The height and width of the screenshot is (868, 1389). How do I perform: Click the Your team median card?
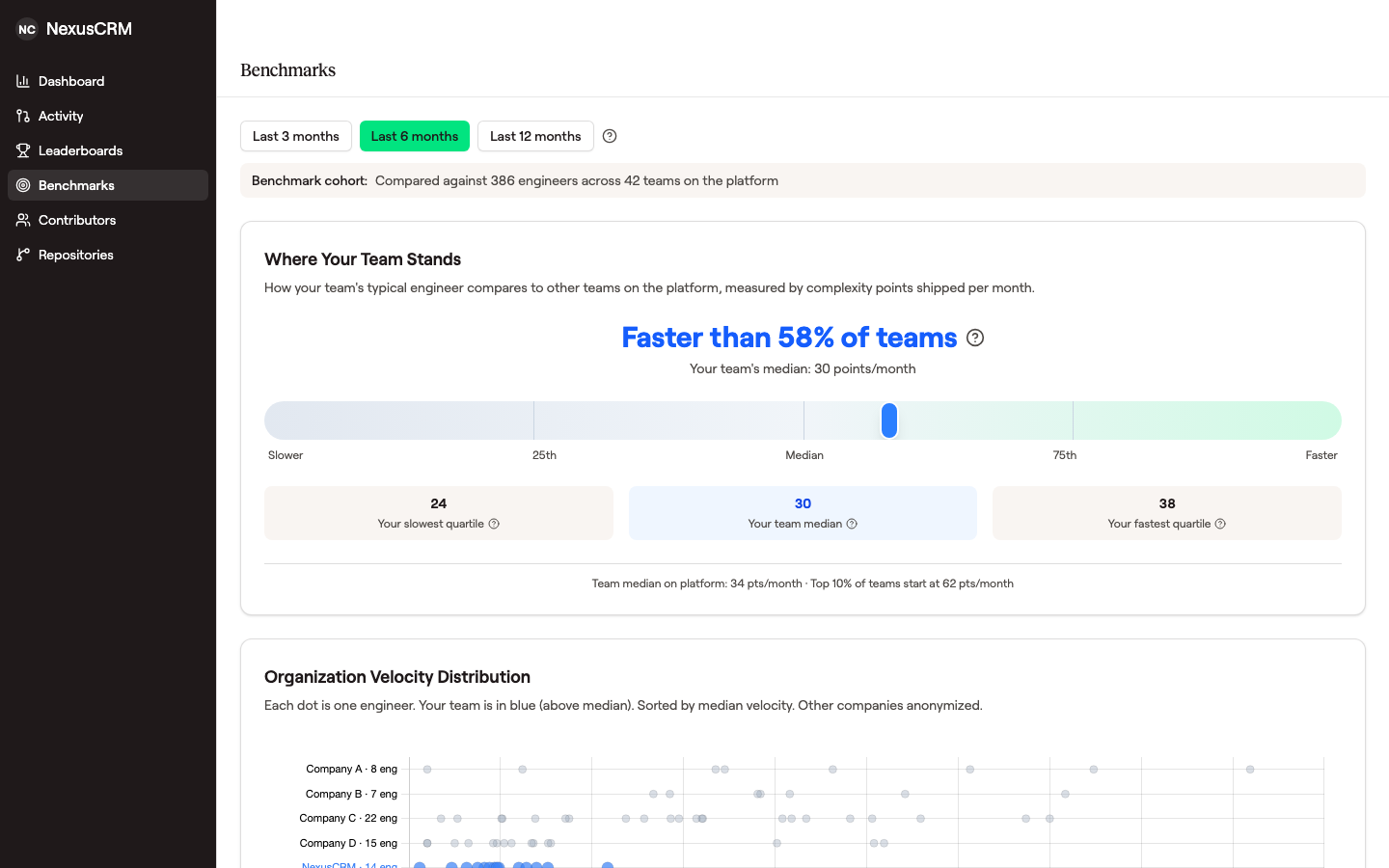(803, 513)
